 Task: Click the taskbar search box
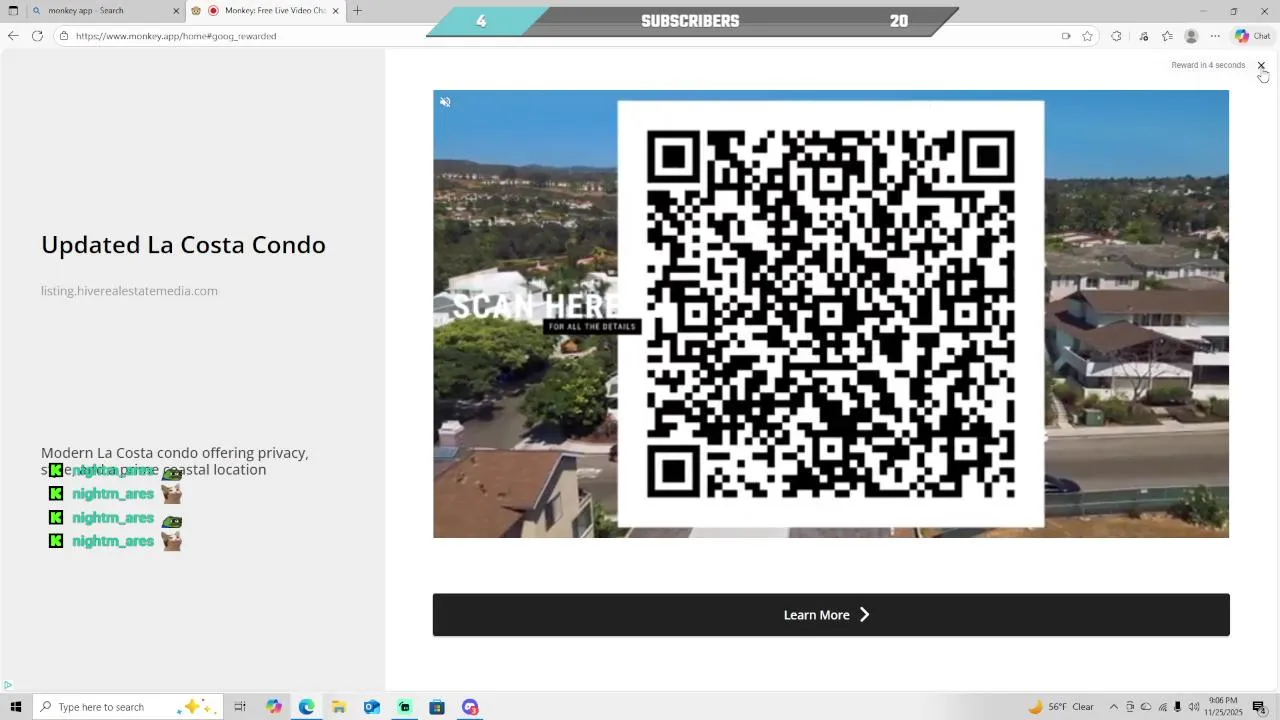[126, 707]
